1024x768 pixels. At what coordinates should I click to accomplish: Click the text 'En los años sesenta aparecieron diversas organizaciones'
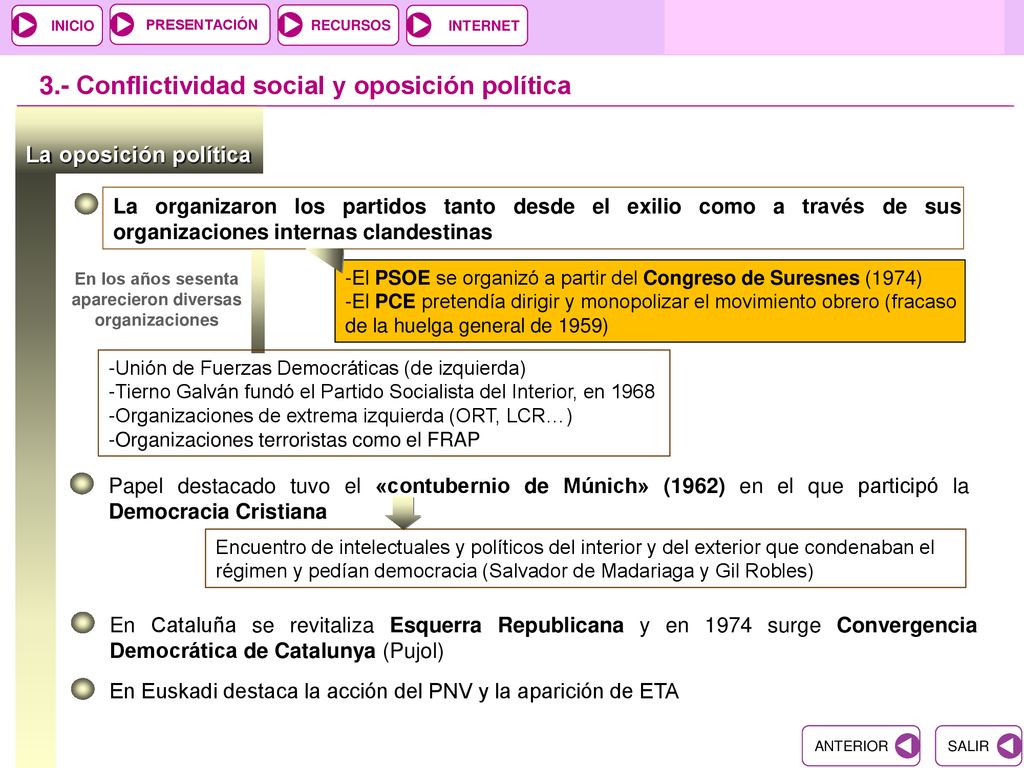point(156,299)
